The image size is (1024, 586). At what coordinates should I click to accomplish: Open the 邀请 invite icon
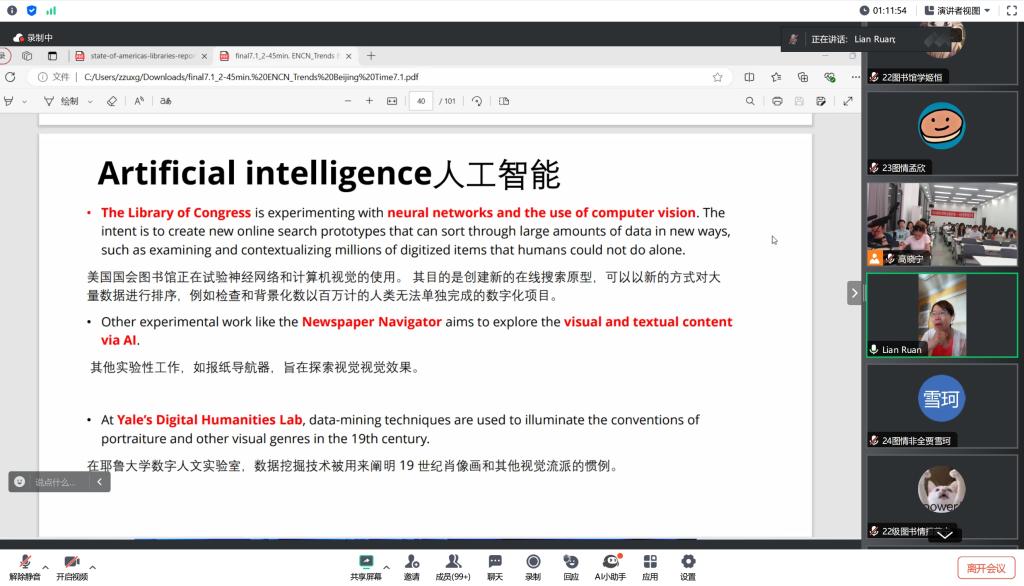(411, 567)
